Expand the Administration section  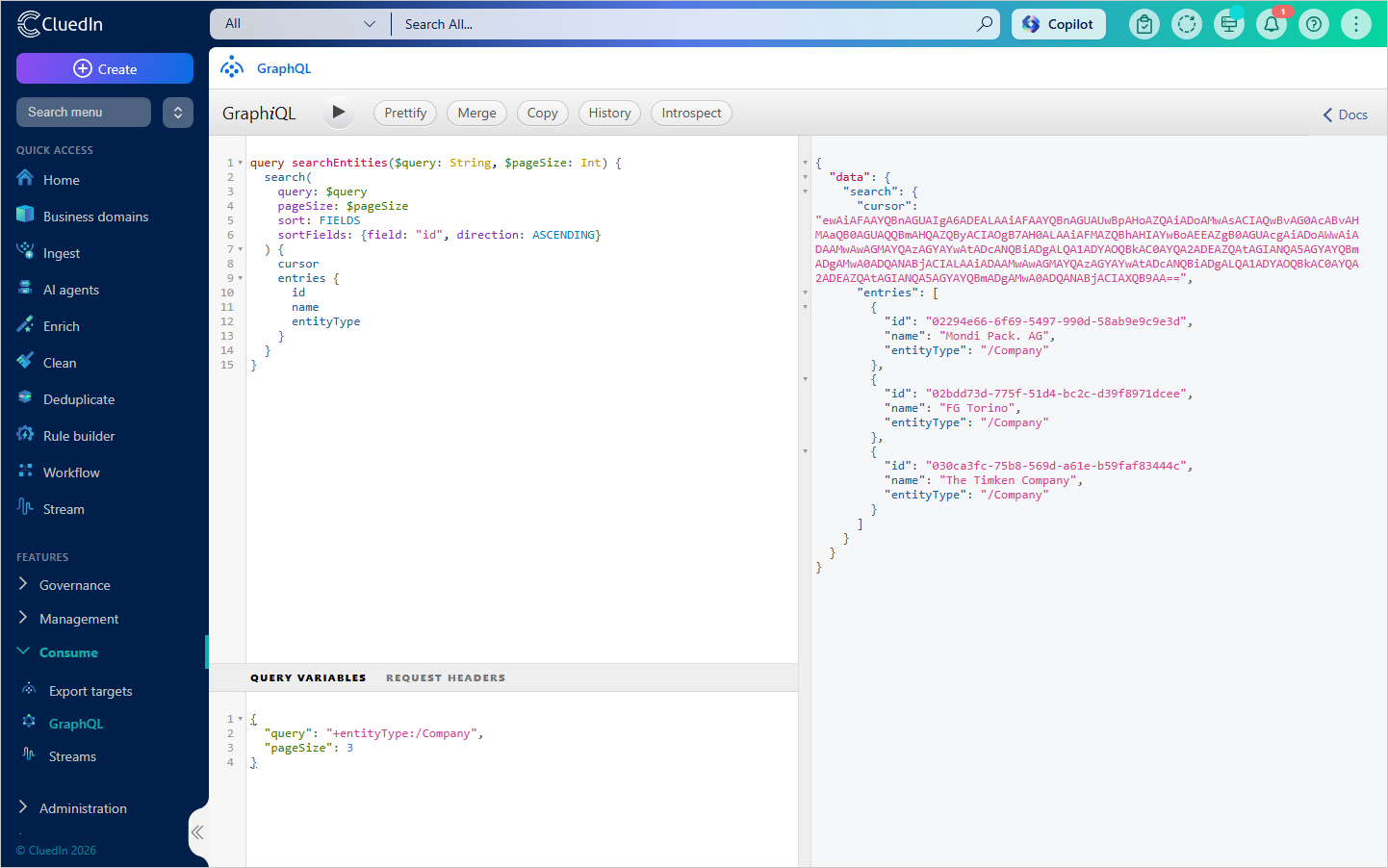(x=83, y=808)
